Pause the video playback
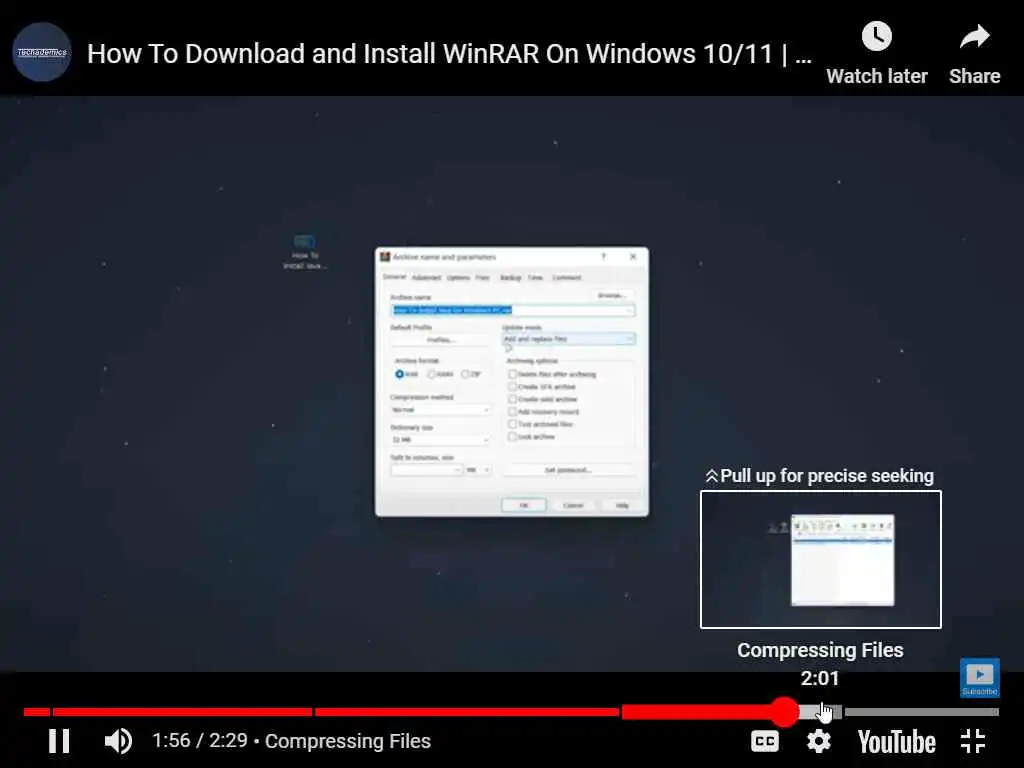The image size is (1024, 768). pos(59,741)
